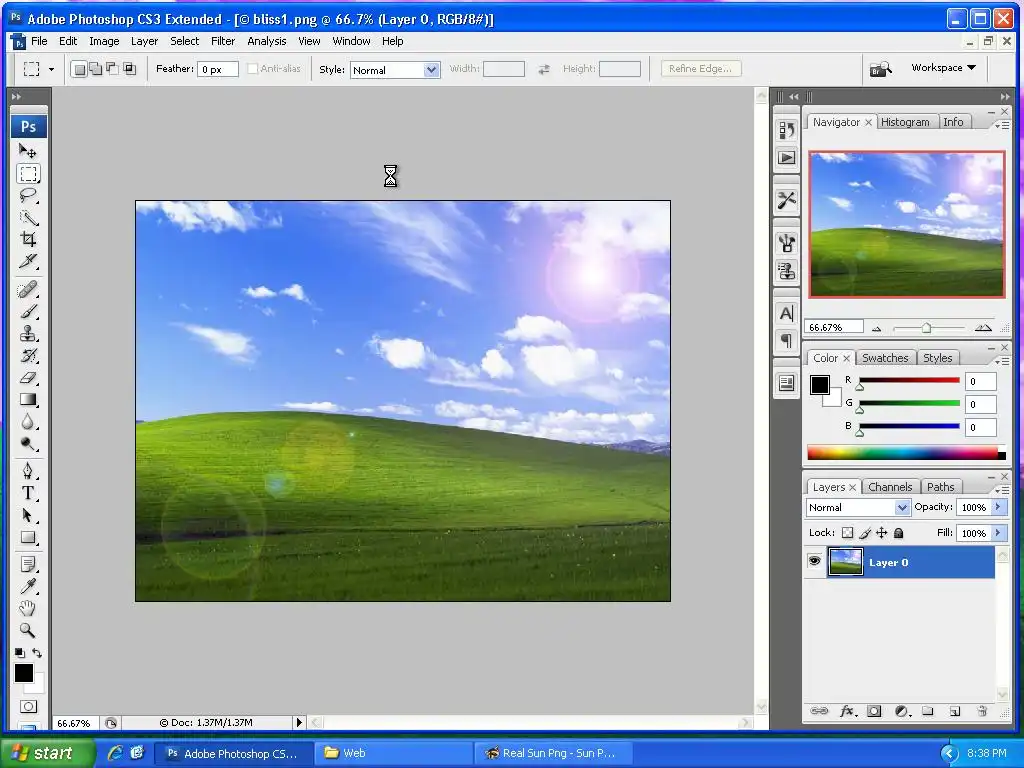1024x768 pixels.
Task: Select the Blur tool
Action: pos(27,422)
